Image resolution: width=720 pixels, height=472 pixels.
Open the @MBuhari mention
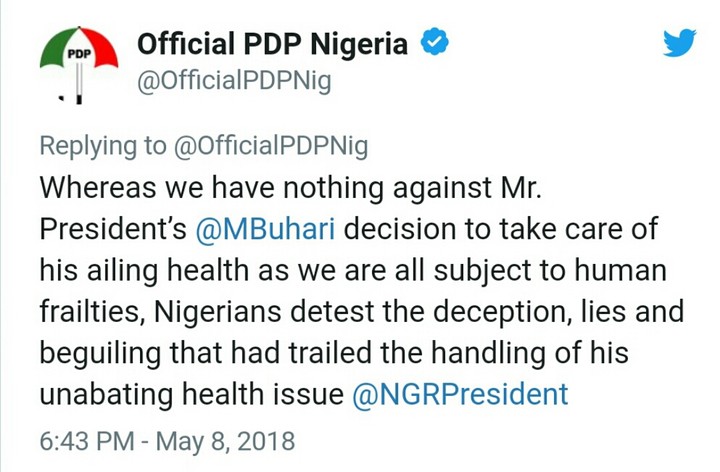pyautogui.click(x=262, y=229)
